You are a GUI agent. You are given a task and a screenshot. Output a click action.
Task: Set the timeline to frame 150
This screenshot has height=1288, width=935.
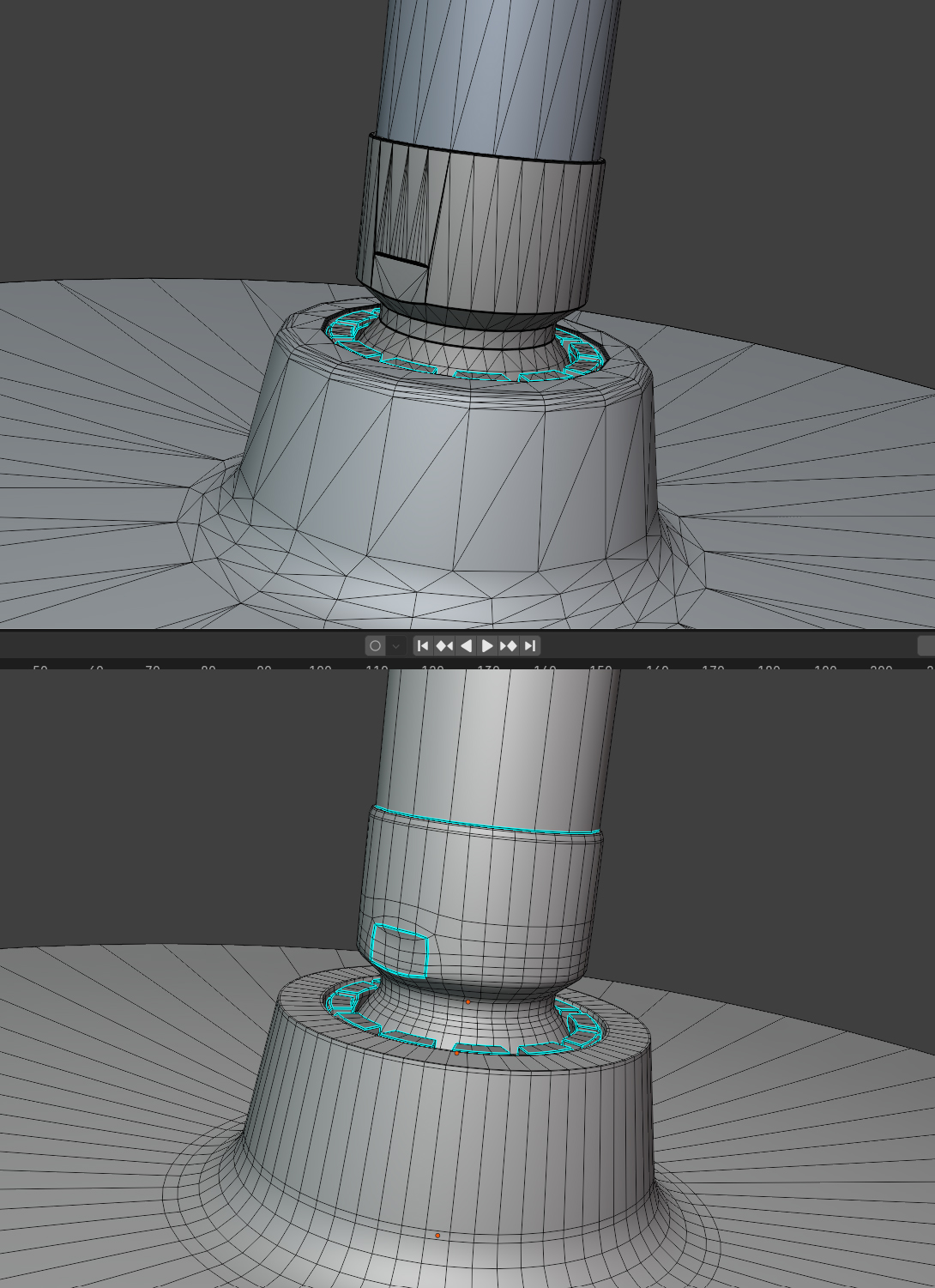[x=600, y=667]
